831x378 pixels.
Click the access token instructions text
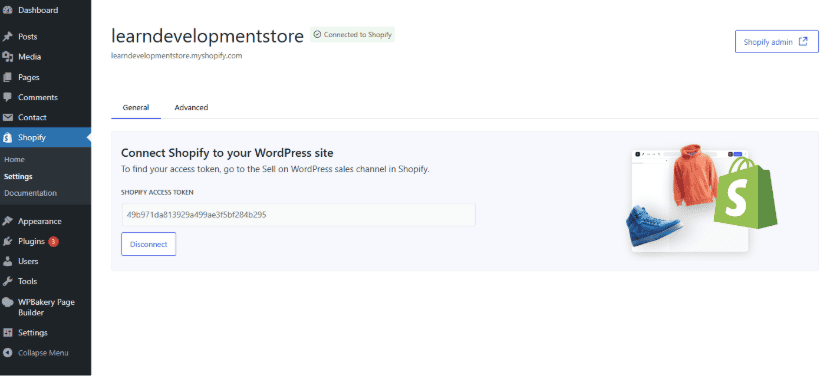(x=275, y=170)
